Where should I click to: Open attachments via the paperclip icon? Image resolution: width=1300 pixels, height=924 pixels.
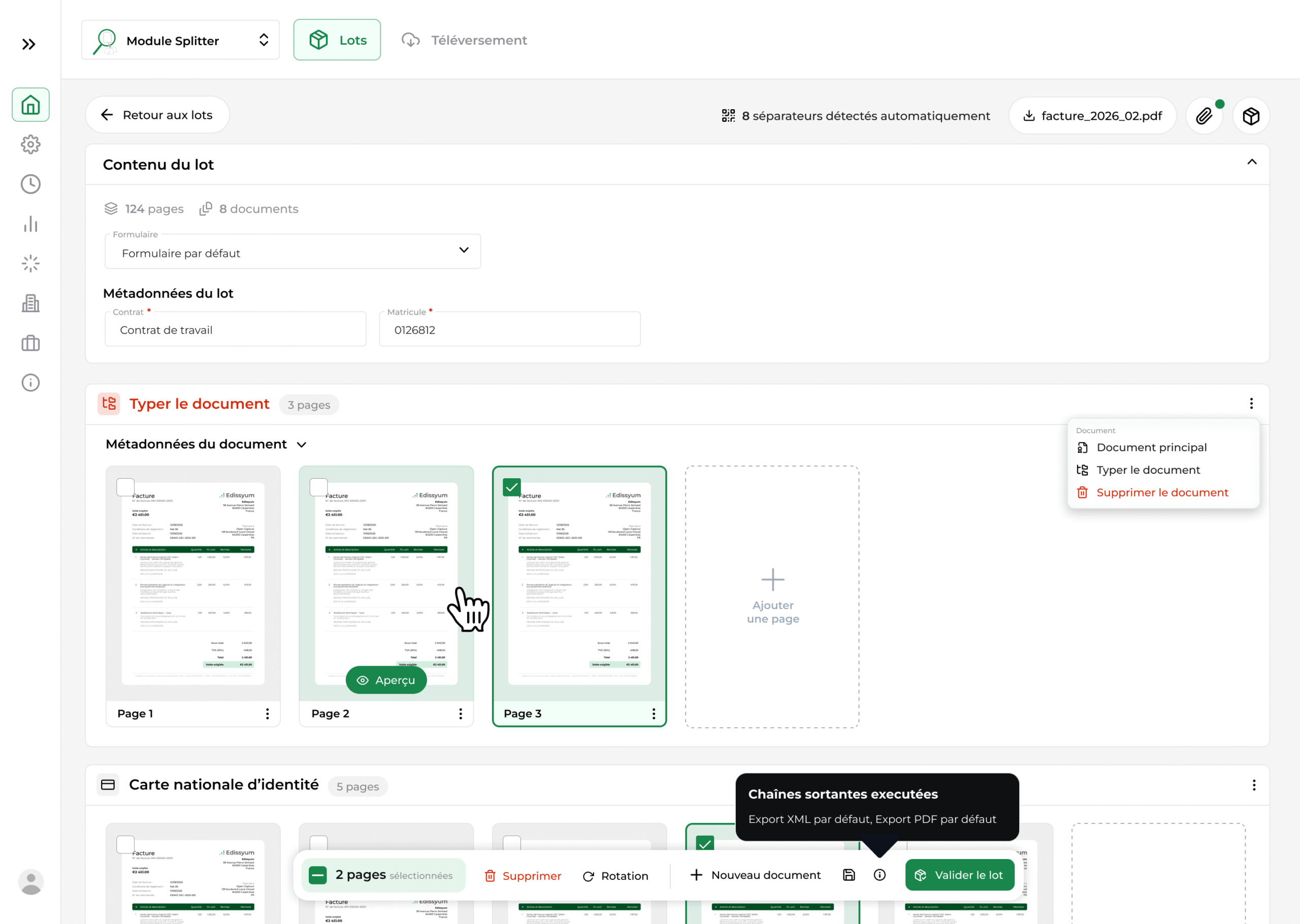tap(1204, 116)
